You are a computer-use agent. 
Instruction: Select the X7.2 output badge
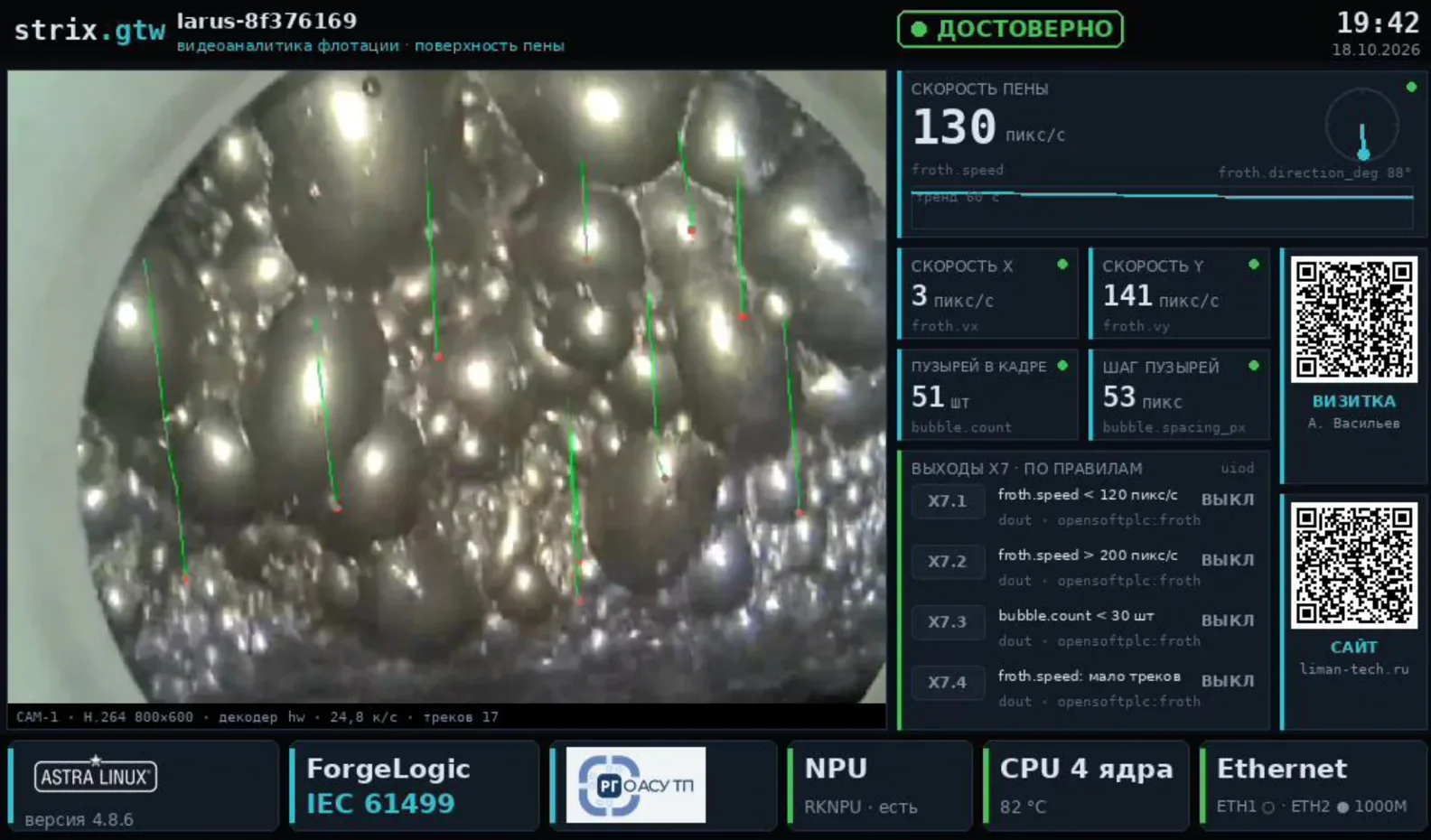point(947,562)
